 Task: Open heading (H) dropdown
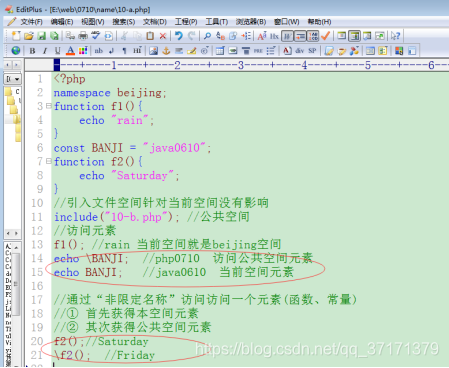coord(137,51)
